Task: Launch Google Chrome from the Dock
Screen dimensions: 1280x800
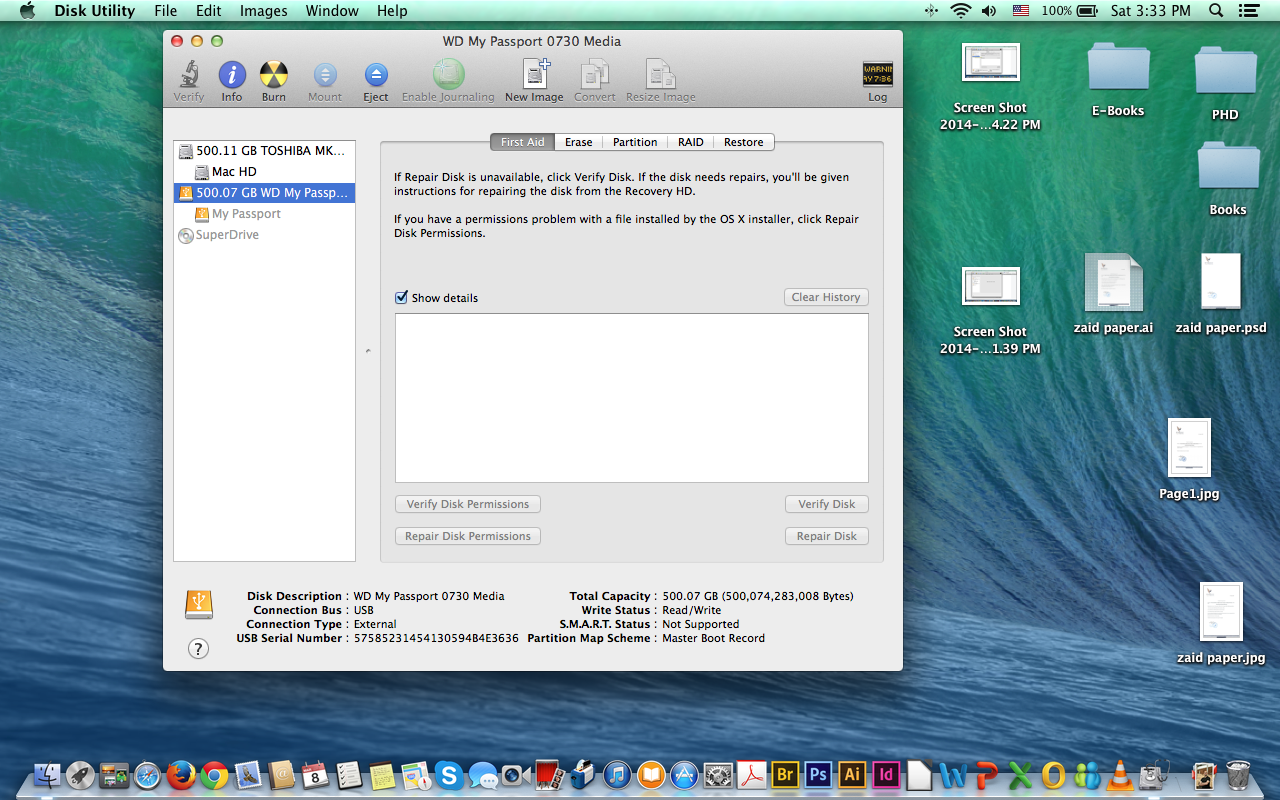Action: tap(214, 774)
